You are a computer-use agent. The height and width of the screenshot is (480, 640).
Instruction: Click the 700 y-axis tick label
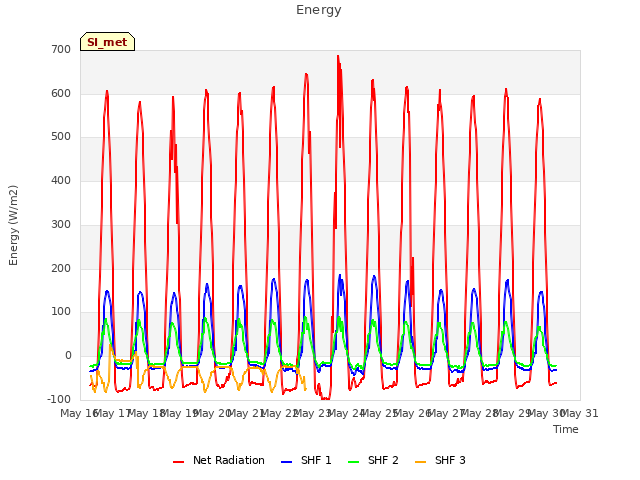click(61, 50)
